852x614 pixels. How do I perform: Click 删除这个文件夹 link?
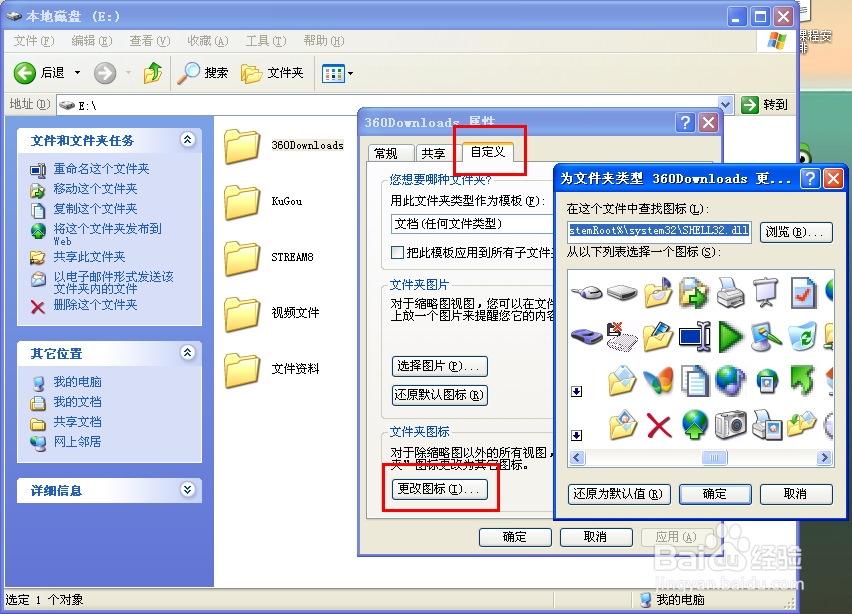(x=95, y=305)
